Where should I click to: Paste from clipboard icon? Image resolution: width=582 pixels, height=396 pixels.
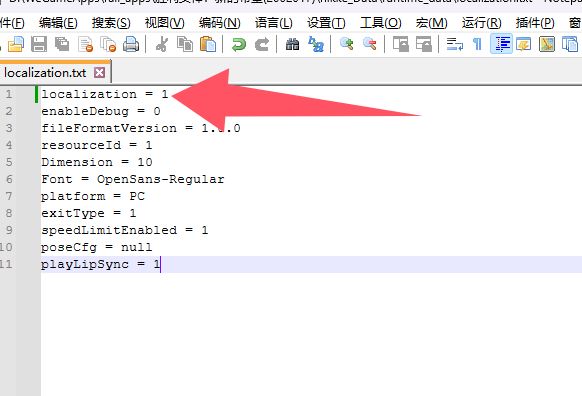[x=208, y=44]
